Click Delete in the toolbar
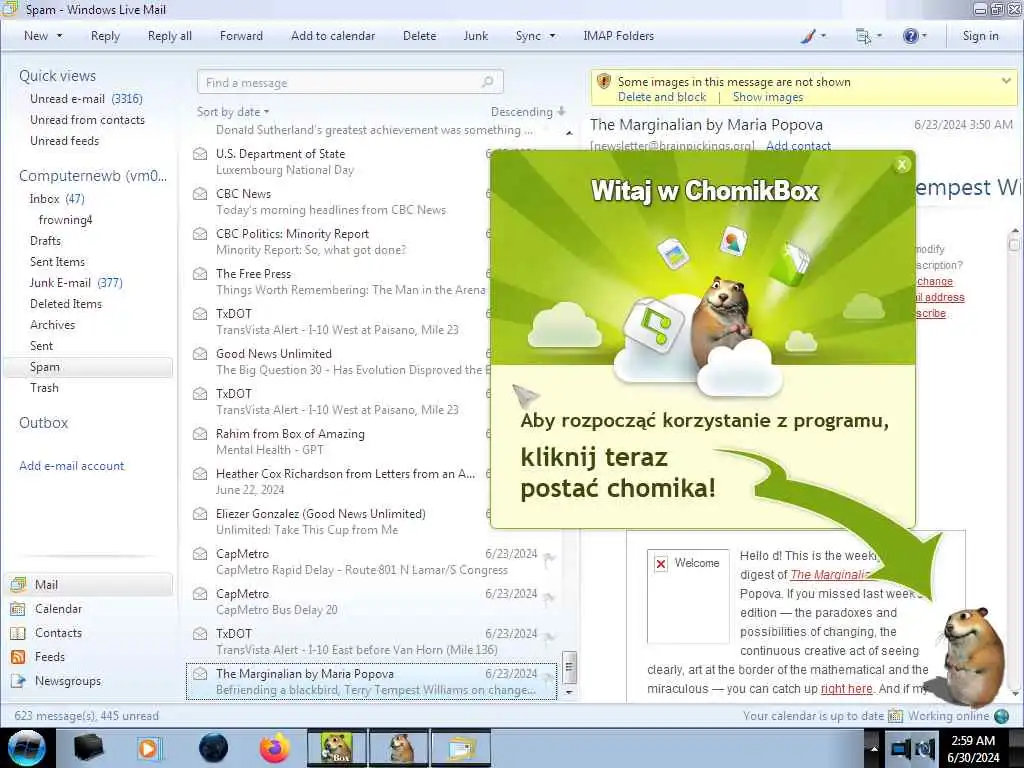This screenshot has width=1024, height=768. click(419, 37)
